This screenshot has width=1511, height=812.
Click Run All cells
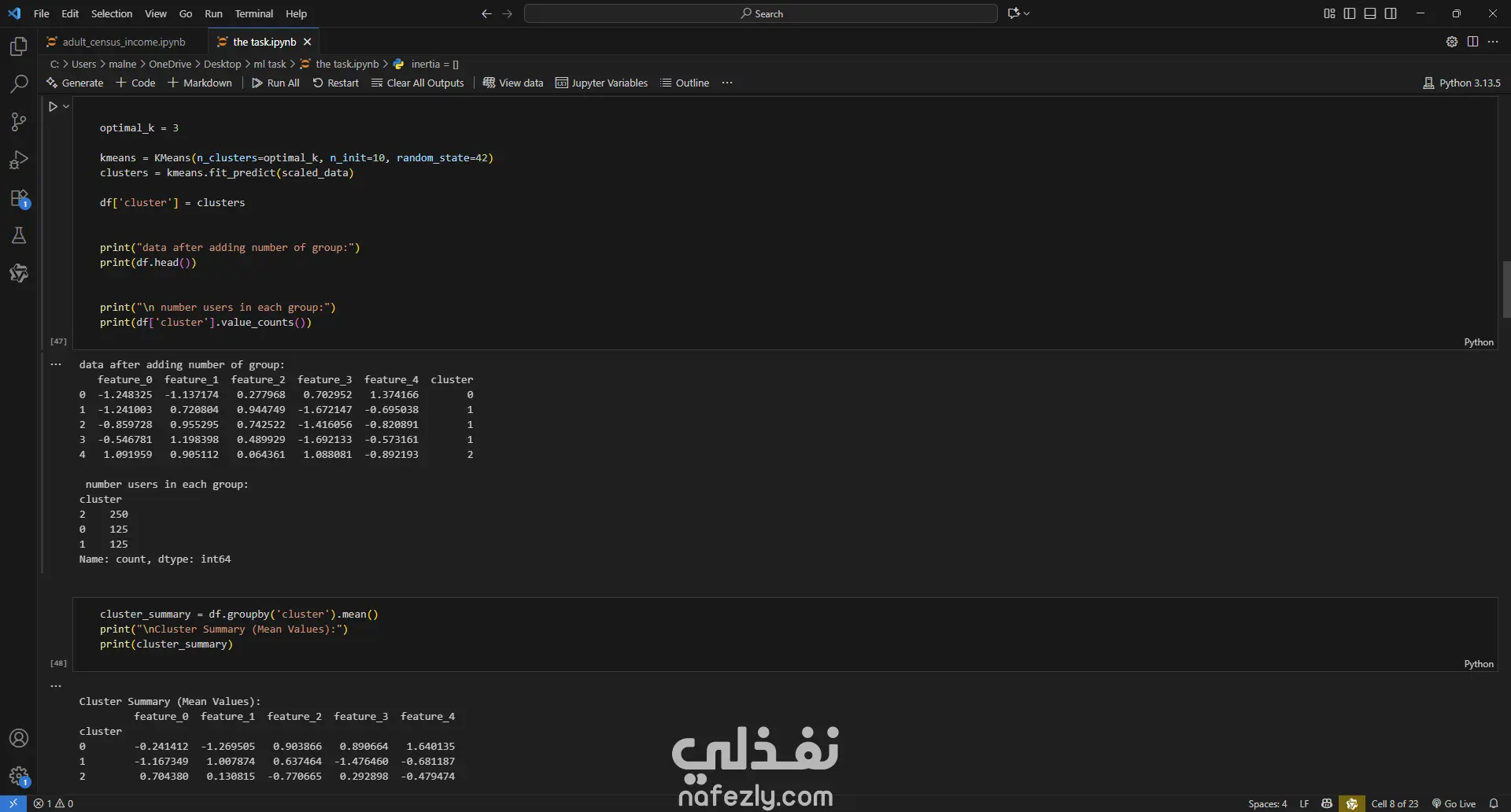point(275,83)
